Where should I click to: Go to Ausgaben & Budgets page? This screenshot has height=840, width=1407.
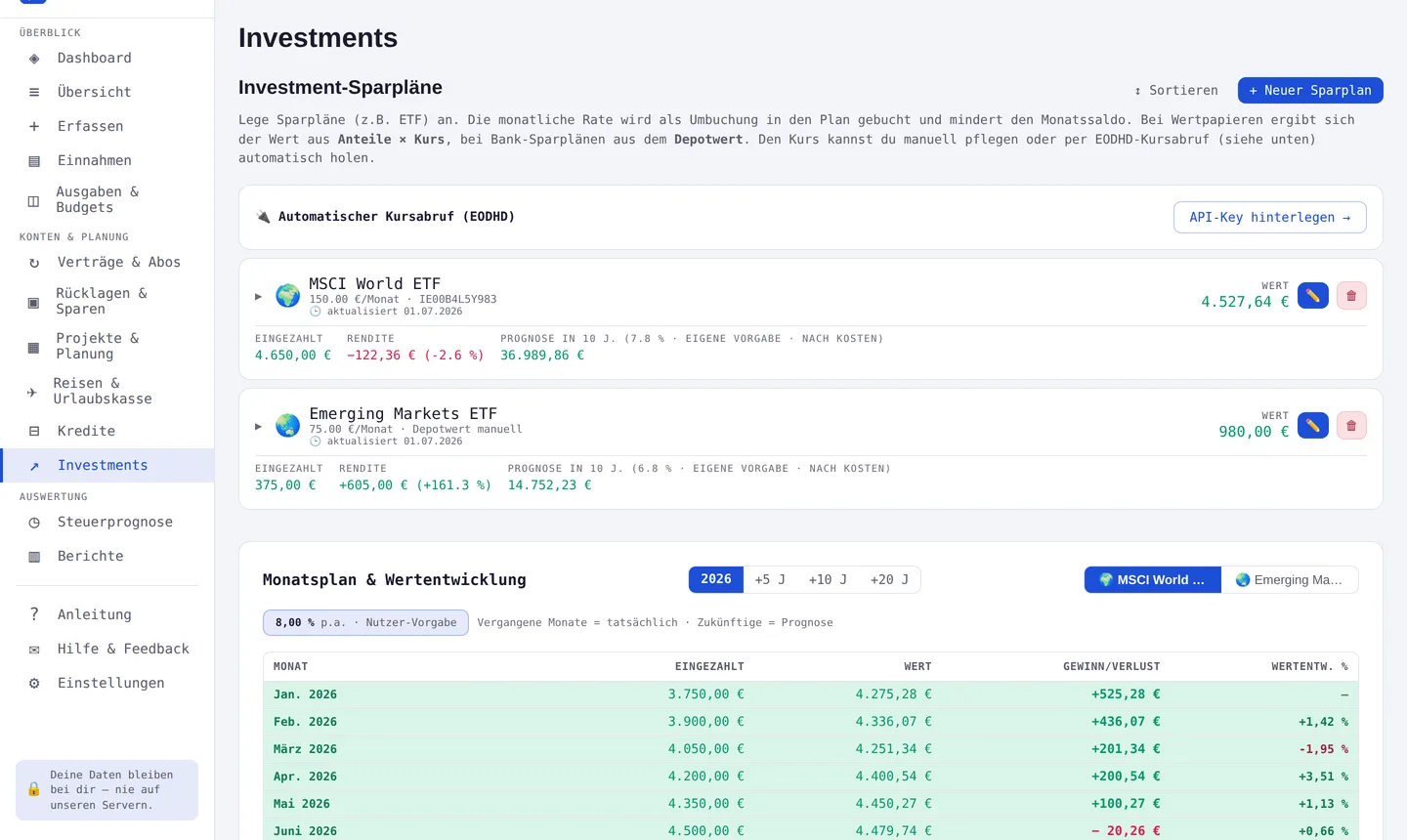point(107,200)
